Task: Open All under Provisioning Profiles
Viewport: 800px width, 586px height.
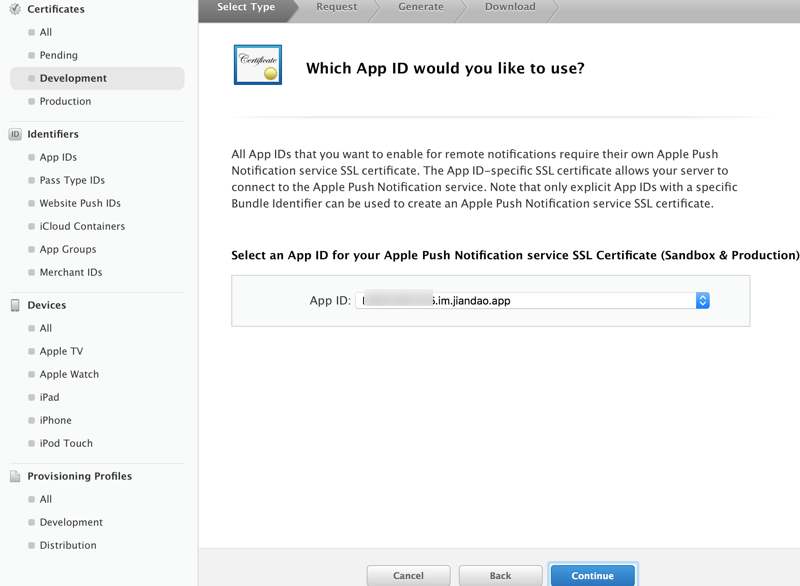Action: pyautogui.click(x=46, y=499)
